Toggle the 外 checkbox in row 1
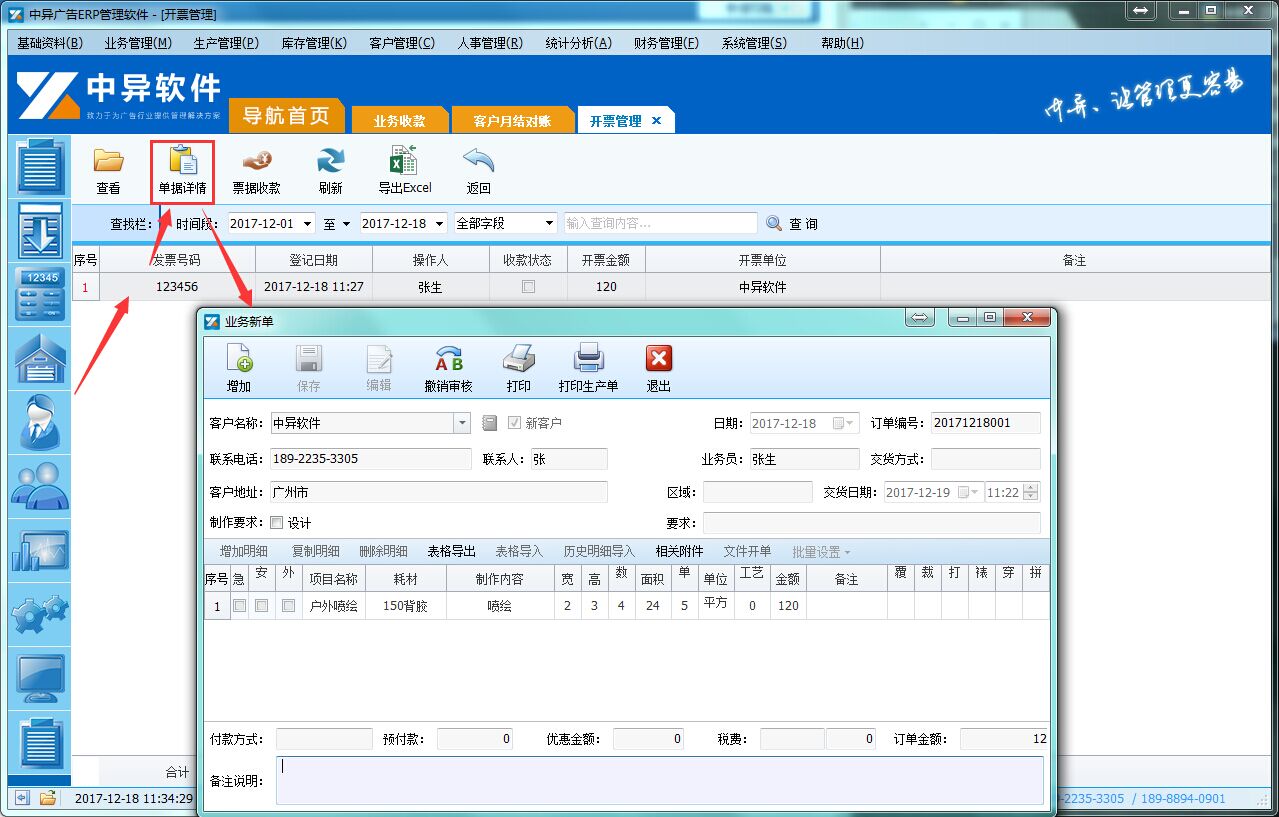The image size is (1279, 817). click(288, 606)
